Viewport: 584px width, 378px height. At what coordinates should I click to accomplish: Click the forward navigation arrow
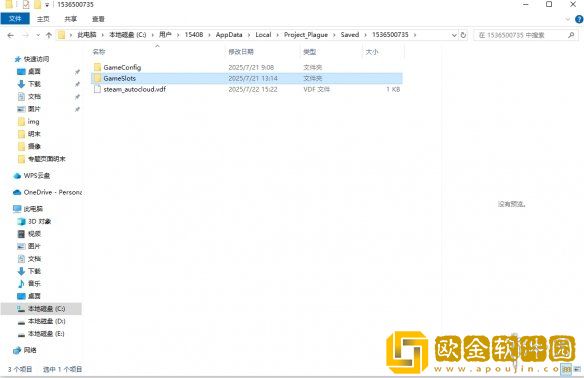[25, 35]
